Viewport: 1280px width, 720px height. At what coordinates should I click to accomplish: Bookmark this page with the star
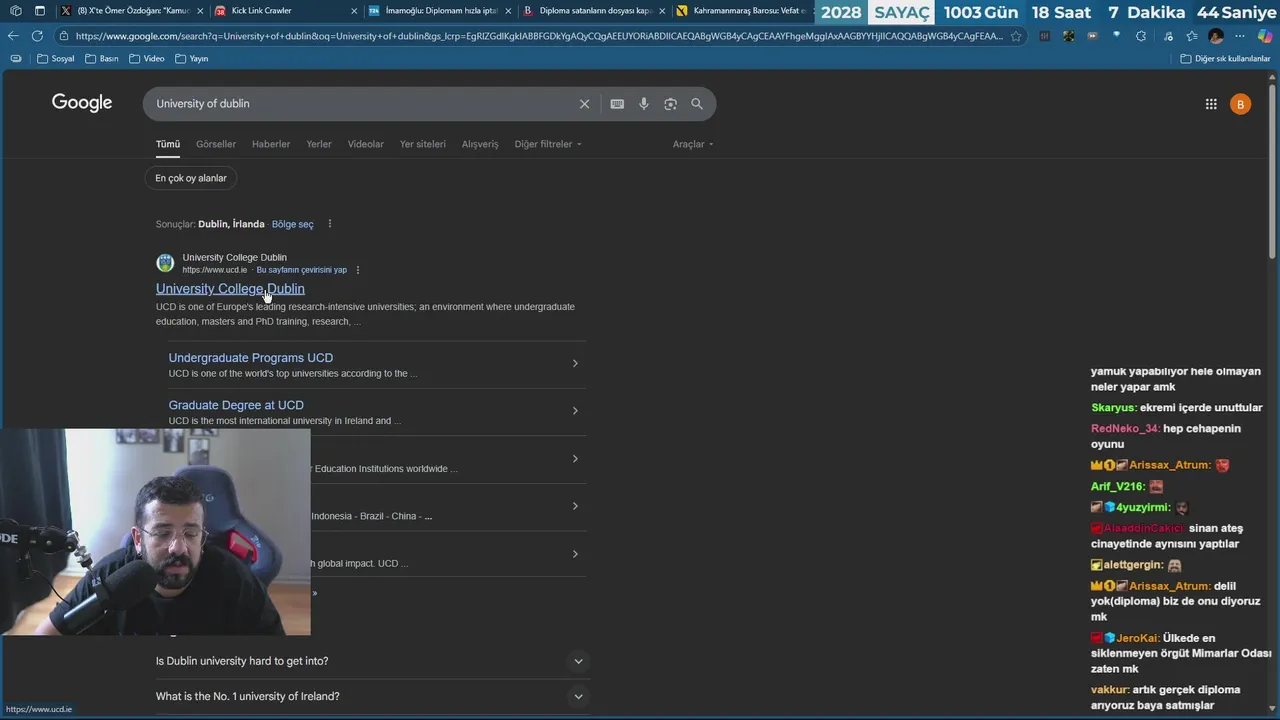point(1016,36)
